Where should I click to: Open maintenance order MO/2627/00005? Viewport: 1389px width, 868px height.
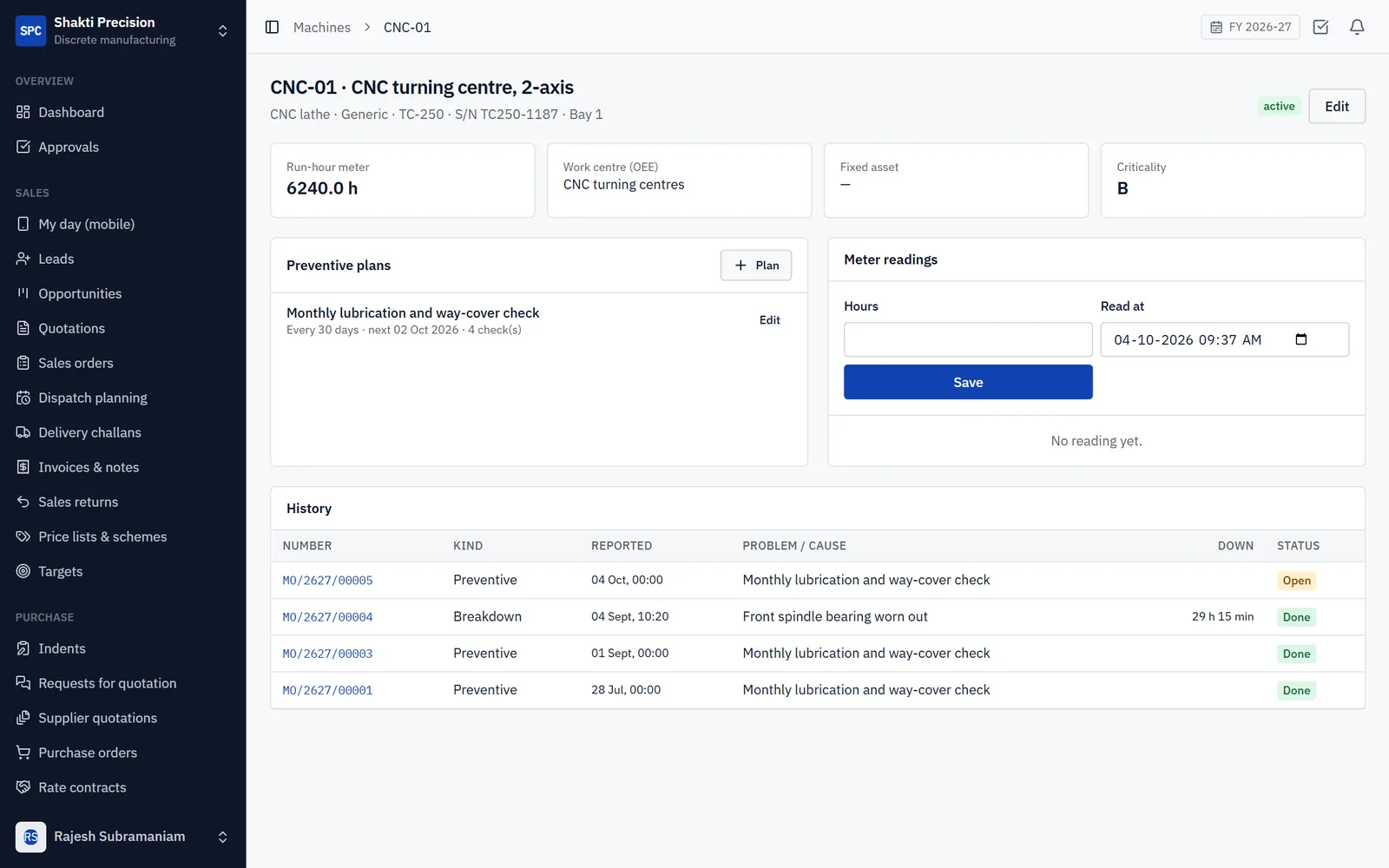coord(327,581)
